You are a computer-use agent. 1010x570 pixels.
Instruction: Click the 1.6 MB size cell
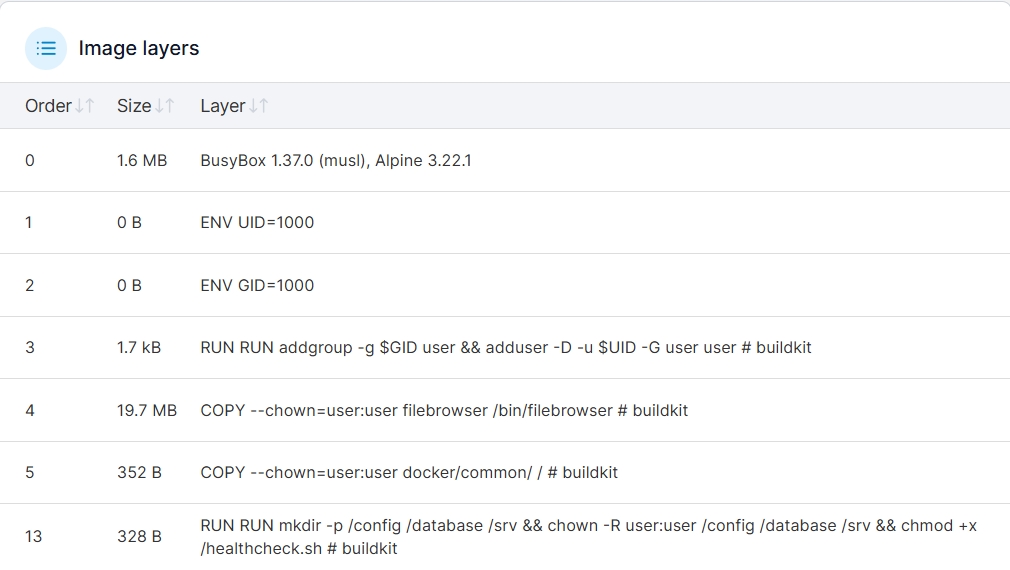[142, 160]
